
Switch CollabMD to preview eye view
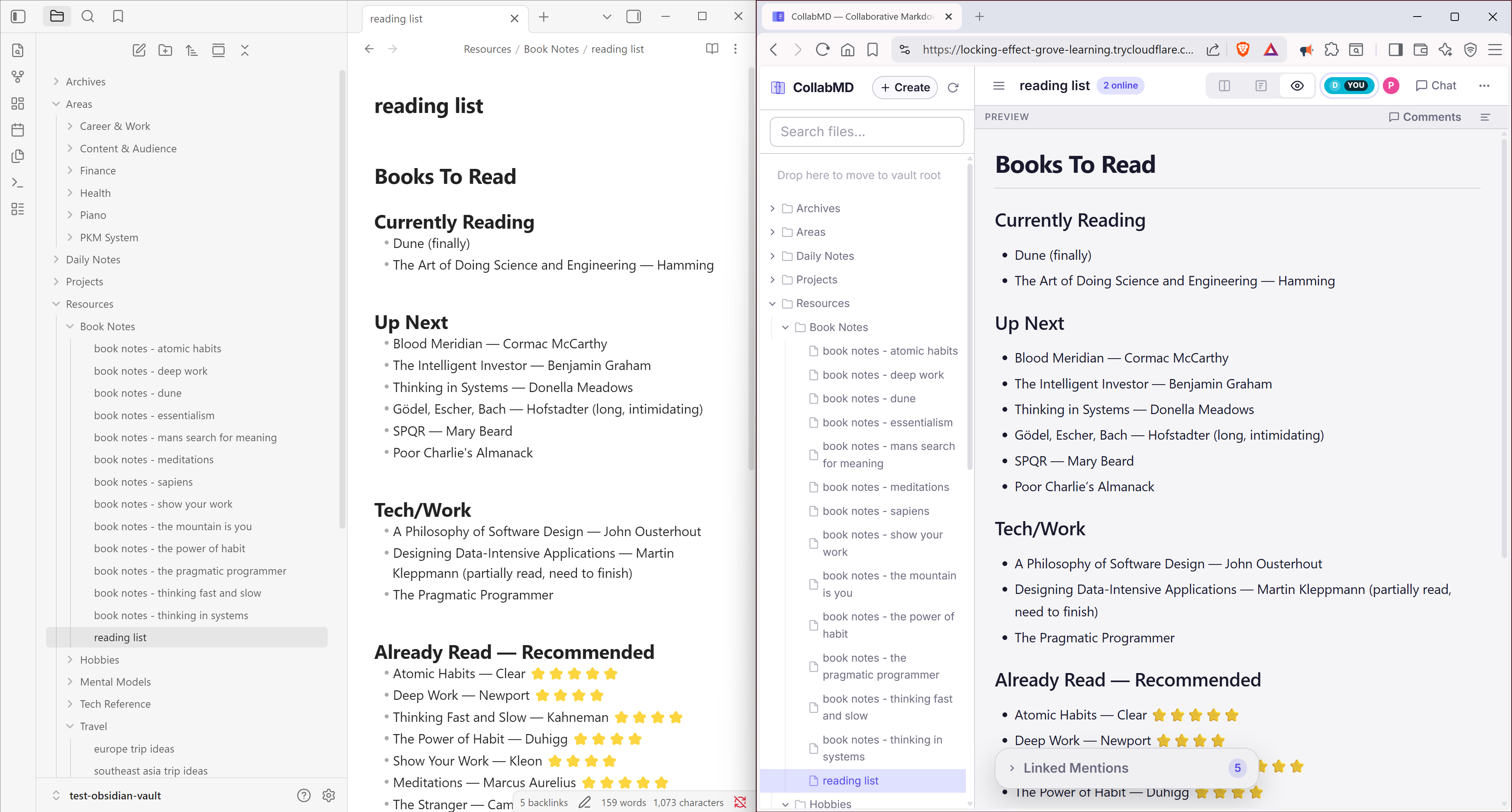1297,86
